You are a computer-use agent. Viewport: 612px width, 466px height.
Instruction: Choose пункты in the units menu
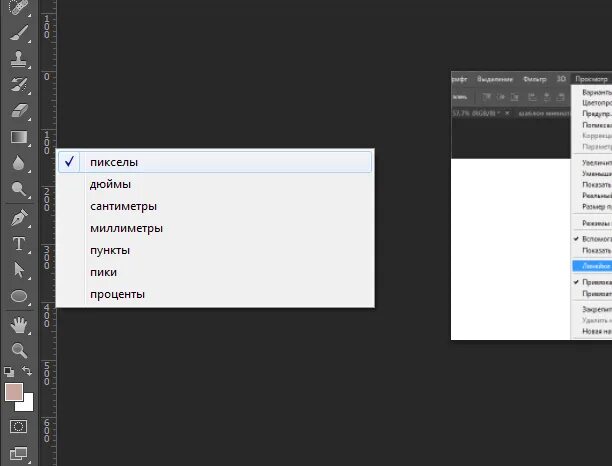click(215, 250)
